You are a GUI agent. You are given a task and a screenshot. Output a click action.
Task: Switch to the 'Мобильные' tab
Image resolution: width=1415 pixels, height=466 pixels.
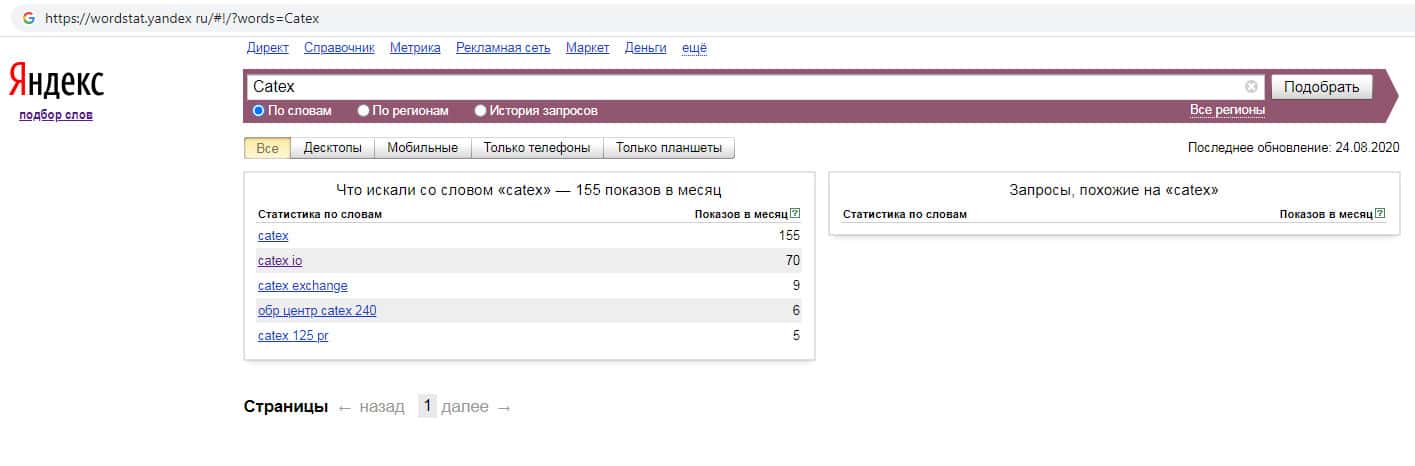click(x=422, y=148)
